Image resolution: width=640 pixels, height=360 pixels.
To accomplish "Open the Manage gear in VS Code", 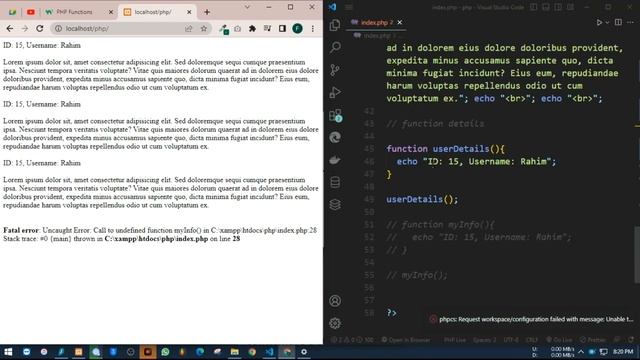I will (x=335, y=323).
